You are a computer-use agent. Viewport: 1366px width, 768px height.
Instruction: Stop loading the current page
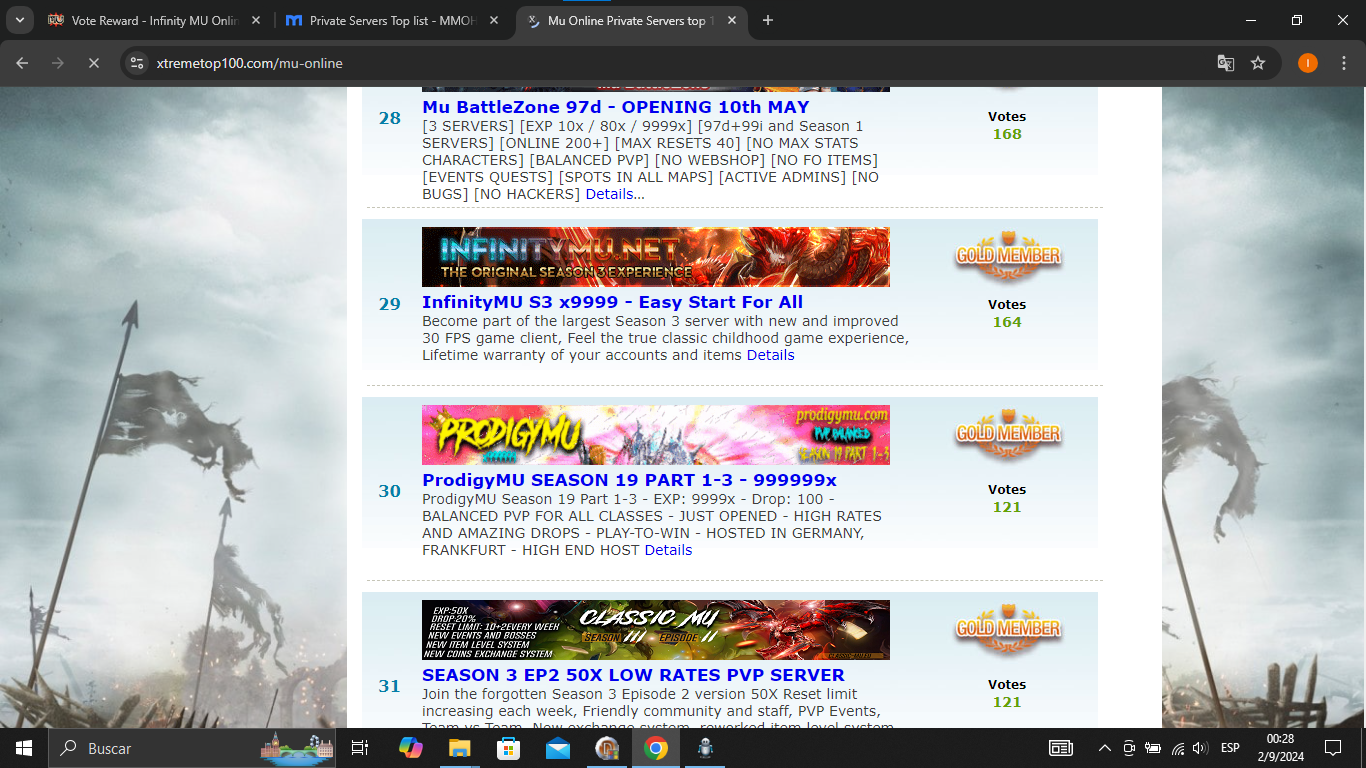click(x=93, y=63)
